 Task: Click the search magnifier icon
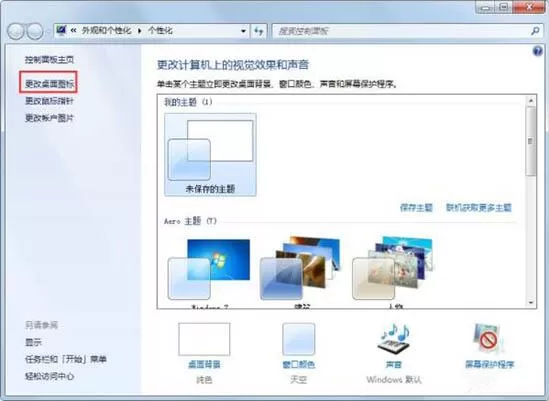535,31
